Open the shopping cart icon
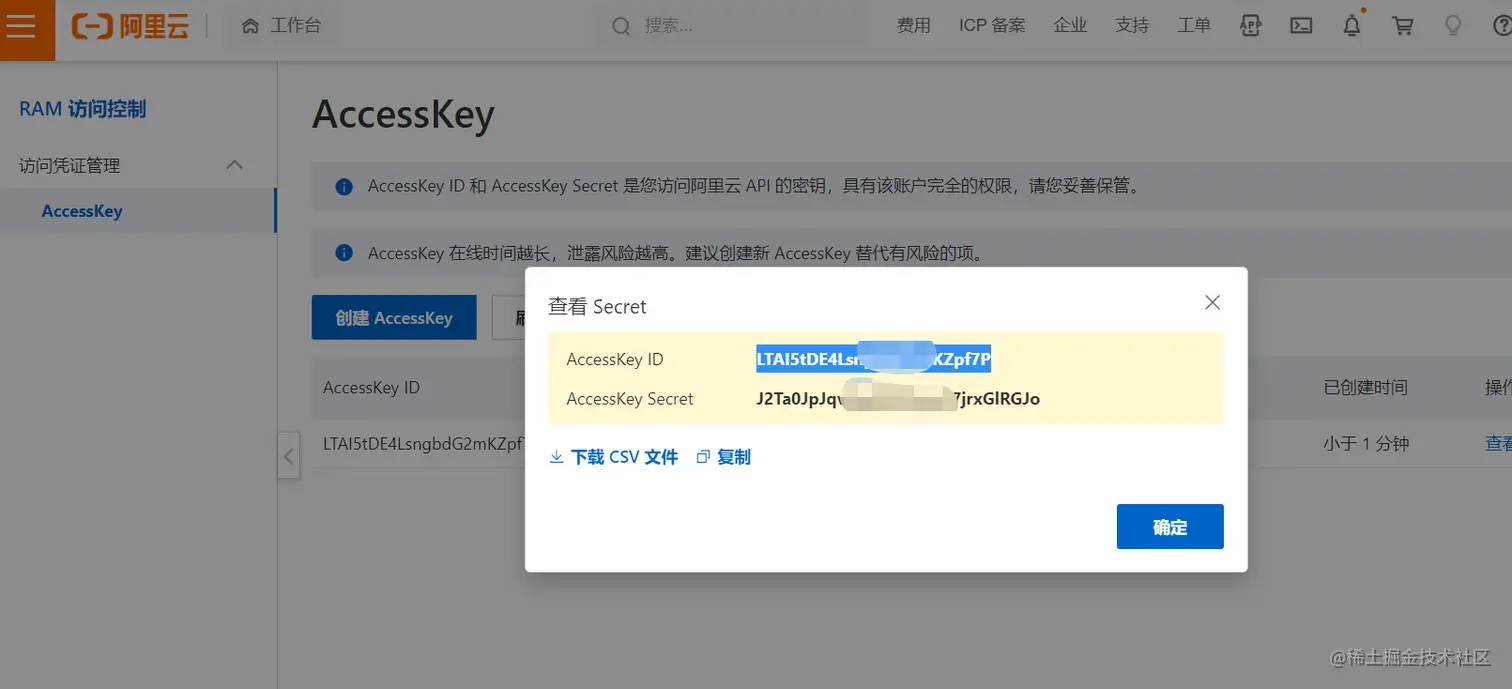The width and height of the screenshot is (1512, 689). (1403, 26)
